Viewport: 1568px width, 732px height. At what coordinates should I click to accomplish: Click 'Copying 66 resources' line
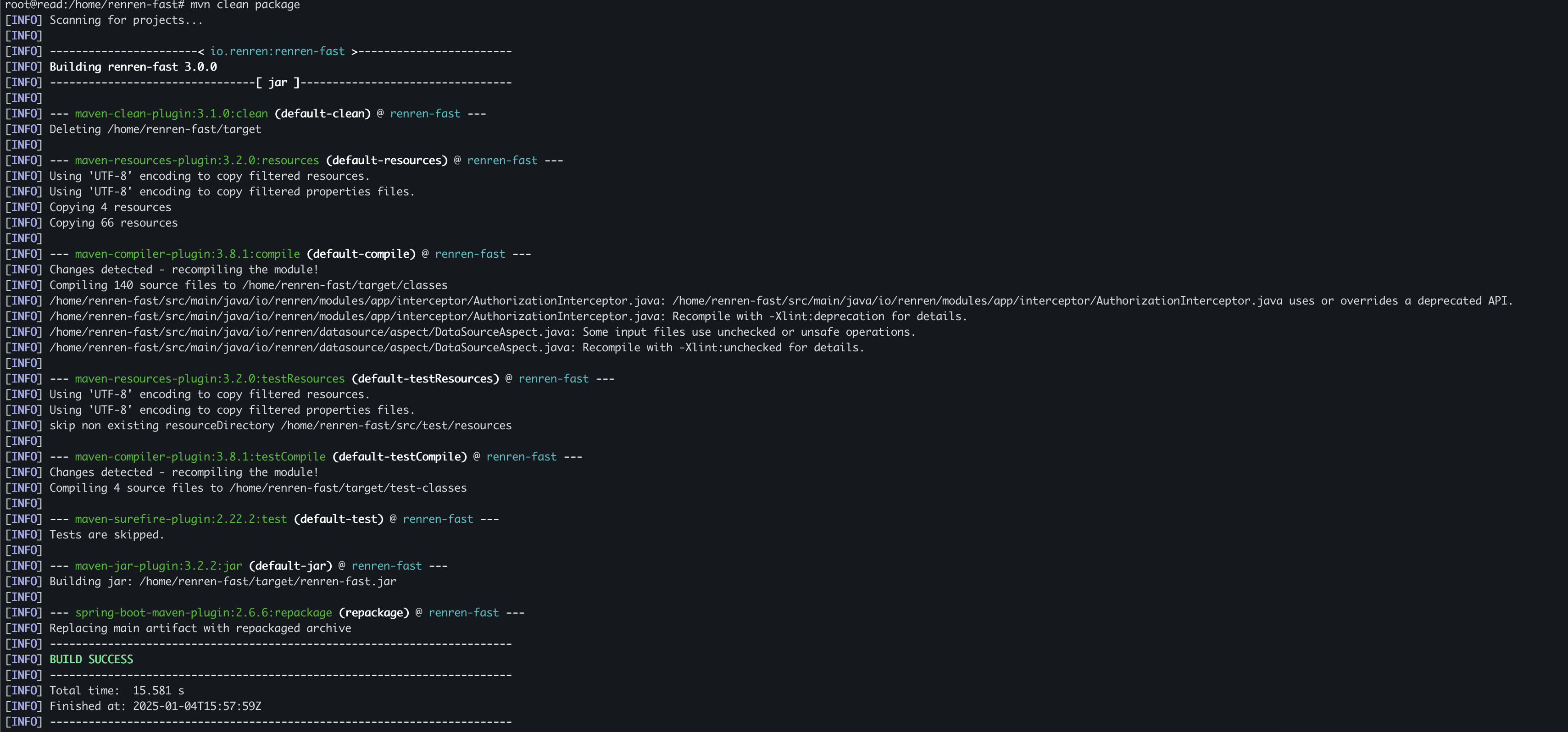pyautogui.click(x=113, y=223)
